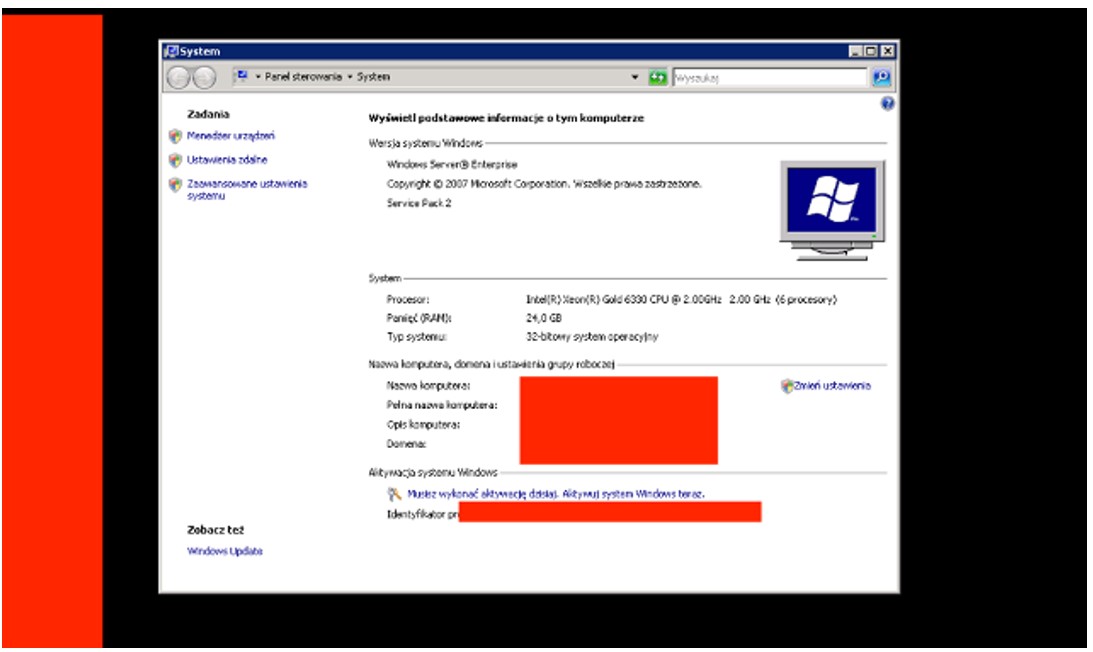Screen dimensions: 1093x652
Task: Click Aktywuj system Windows teraz link
Action: click(633, 494)
